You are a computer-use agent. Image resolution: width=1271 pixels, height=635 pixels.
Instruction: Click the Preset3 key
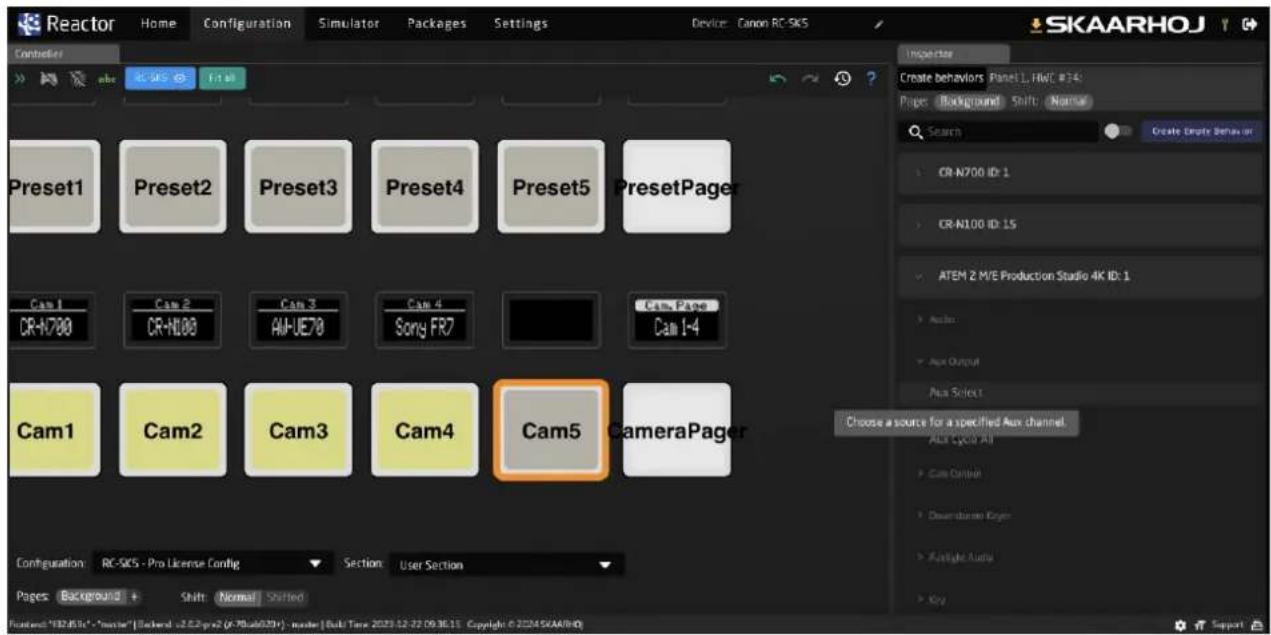pos(298,187)
